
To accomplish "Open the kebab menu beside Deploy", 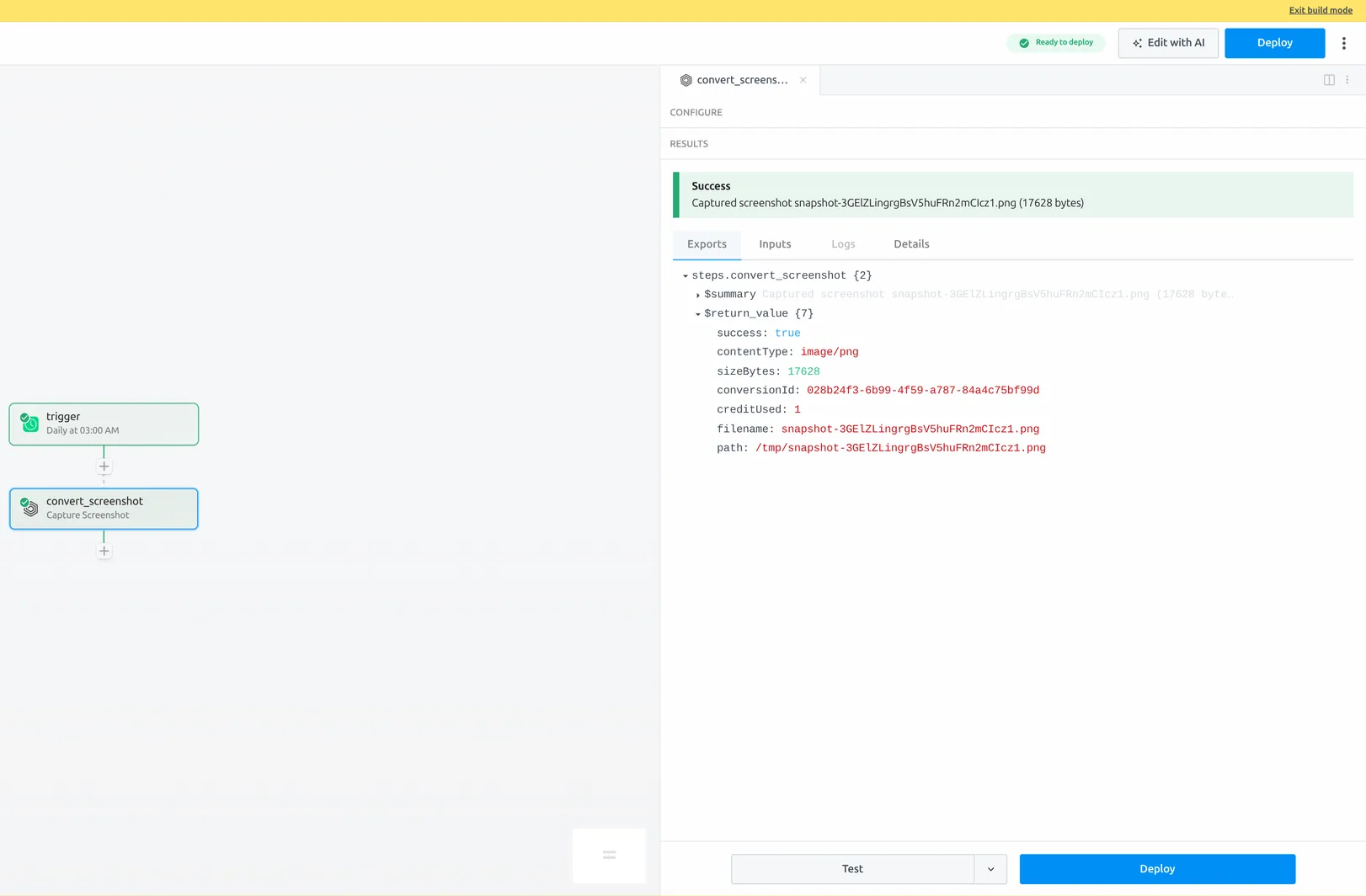I will coord(1343,43).
